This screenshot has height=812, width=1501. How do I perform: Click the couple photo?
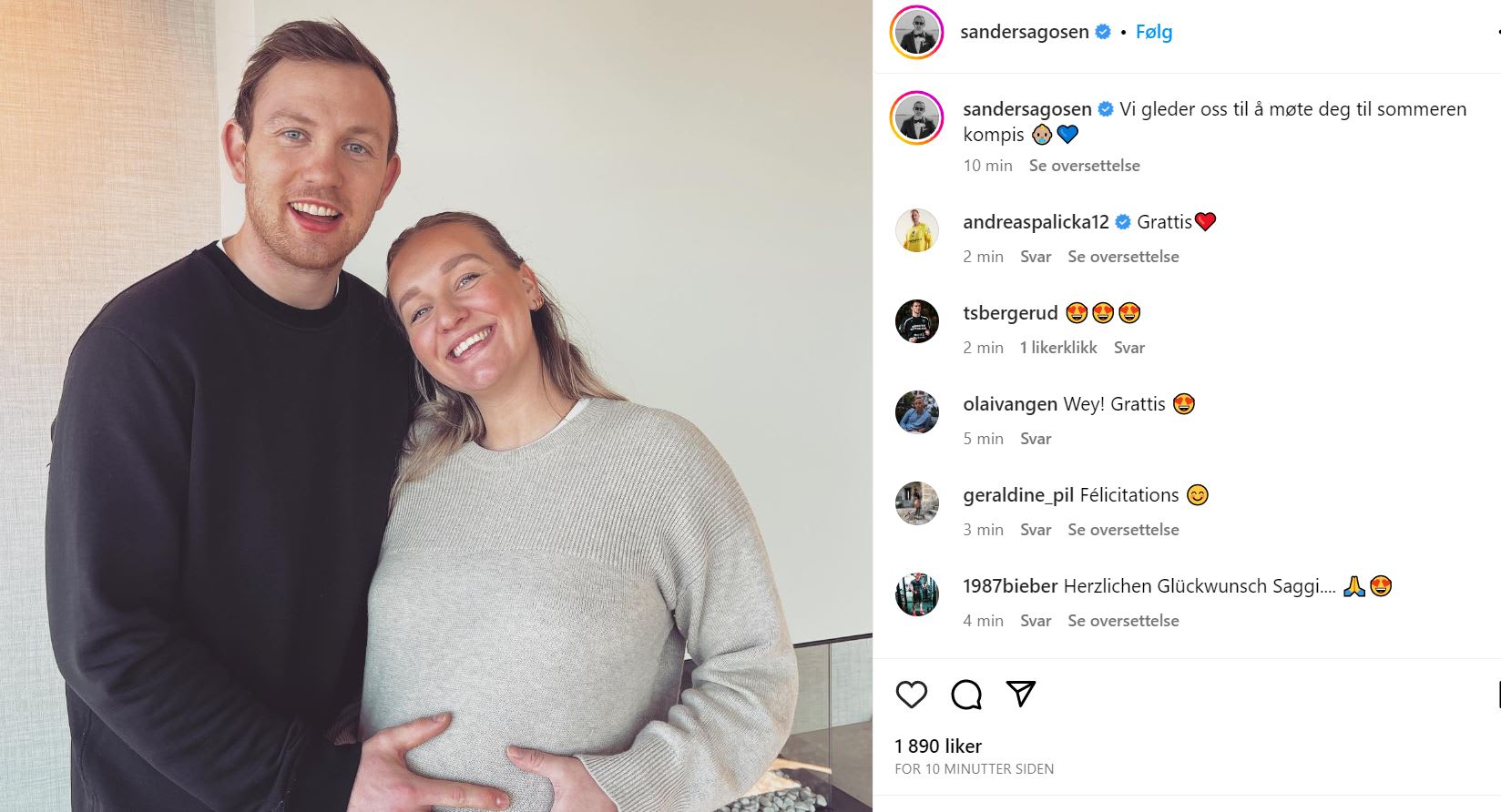pos(436,406)
